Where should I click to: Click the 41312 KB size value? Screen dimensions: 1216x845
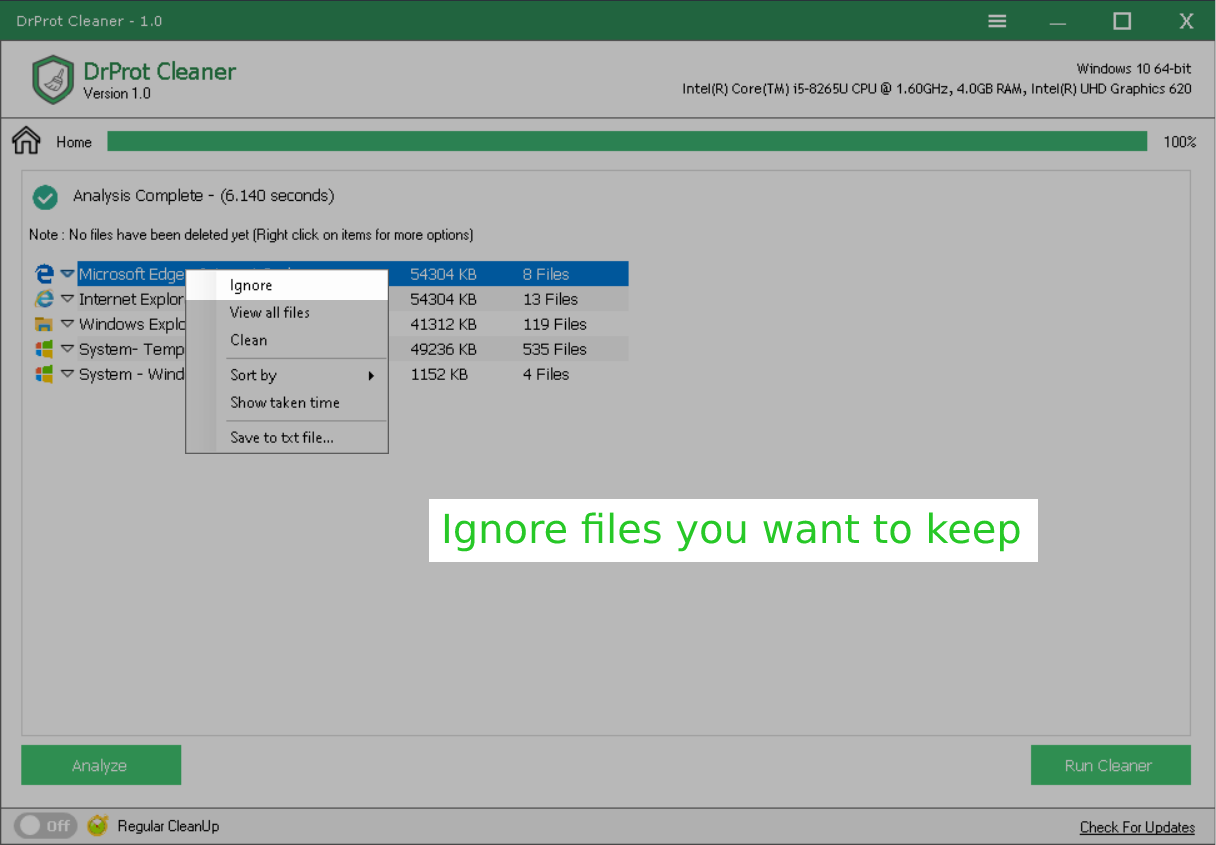pos(443,324)
